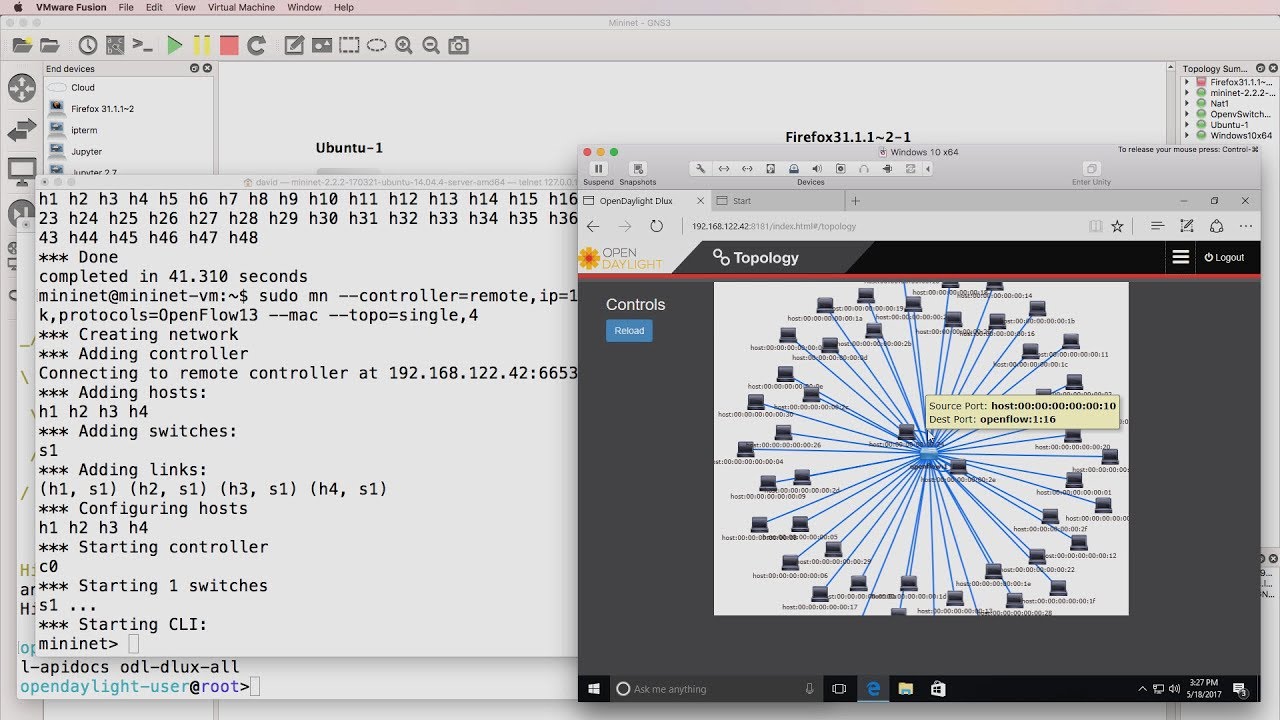Open the Apple menu

point(18,7)
